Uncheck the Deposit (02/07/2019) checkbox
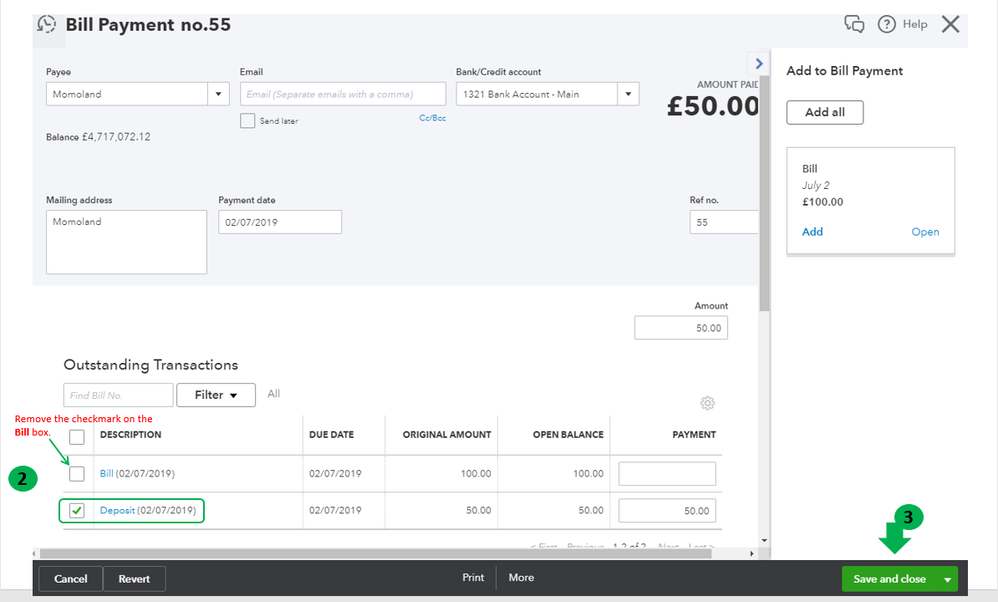 pos(77,511)
